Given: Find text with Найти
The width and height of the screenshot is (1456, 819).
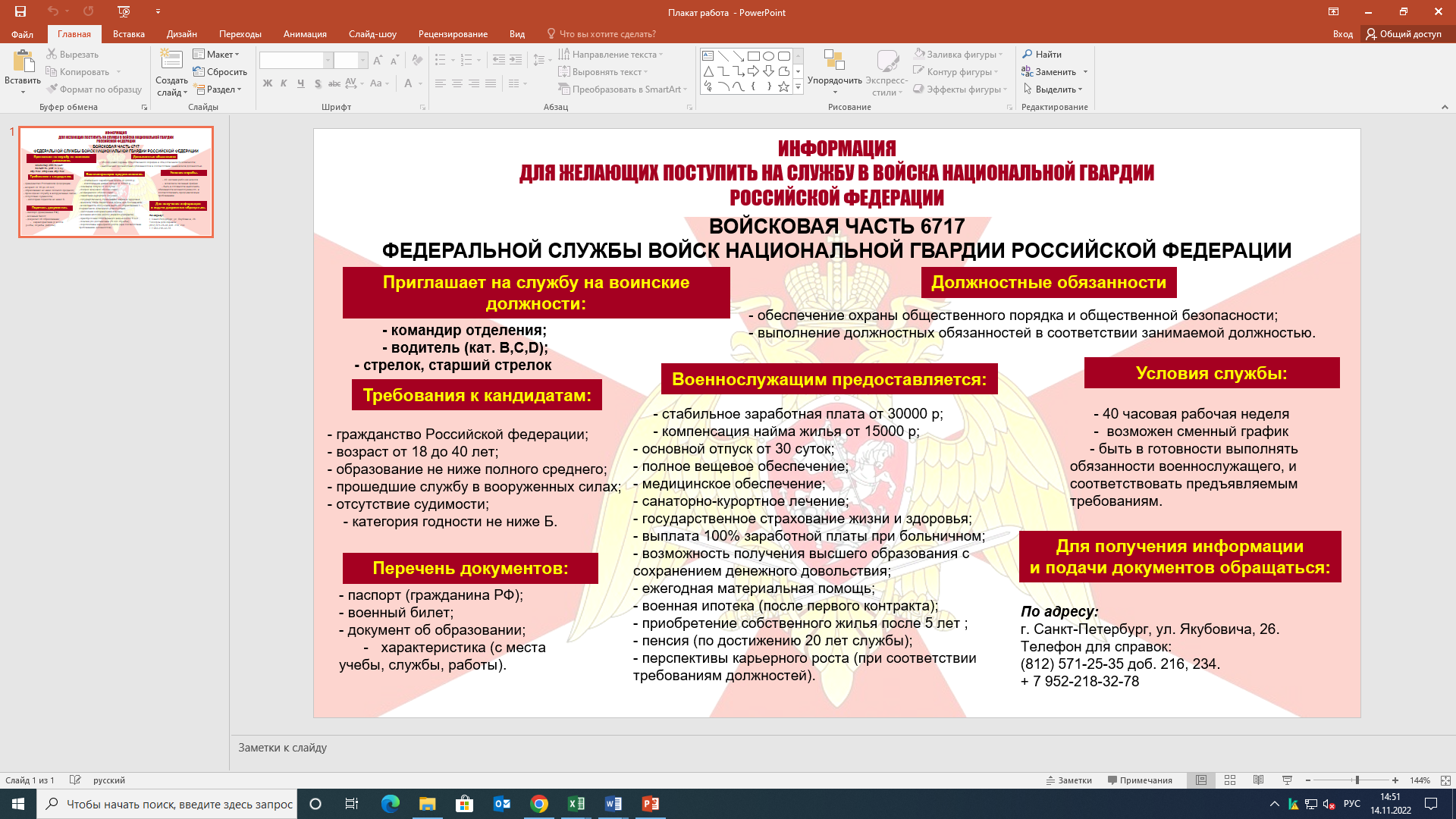Looking at the screenshot, I should 1042,55.
